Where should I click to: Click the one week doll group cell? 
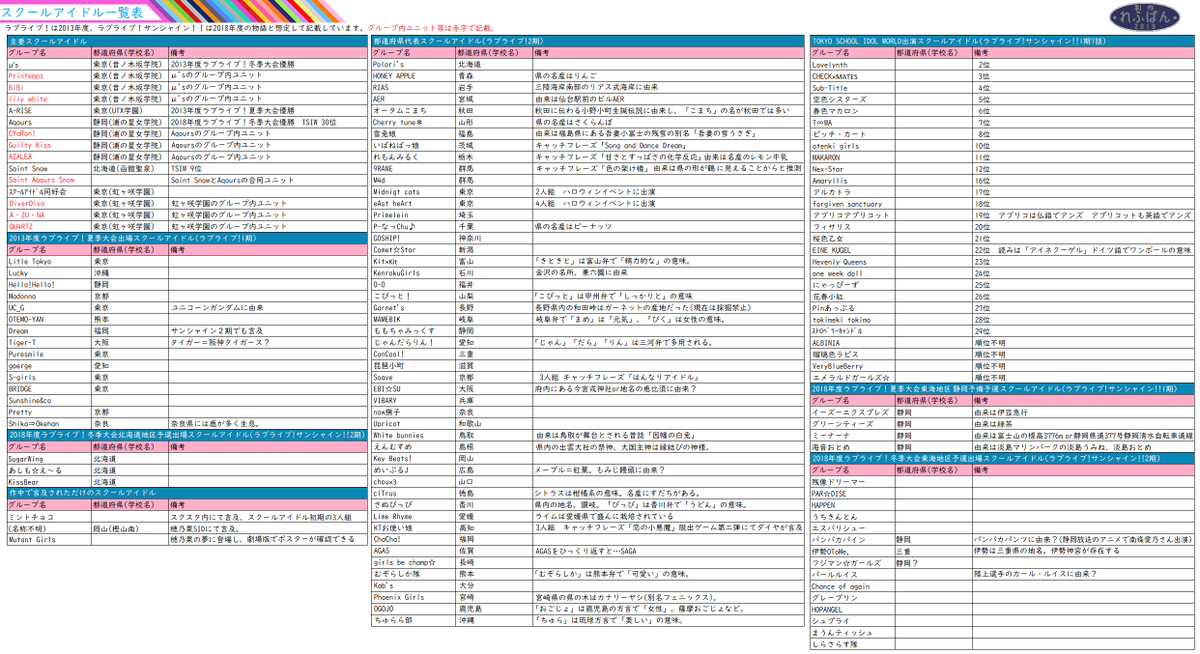(852, 272)
